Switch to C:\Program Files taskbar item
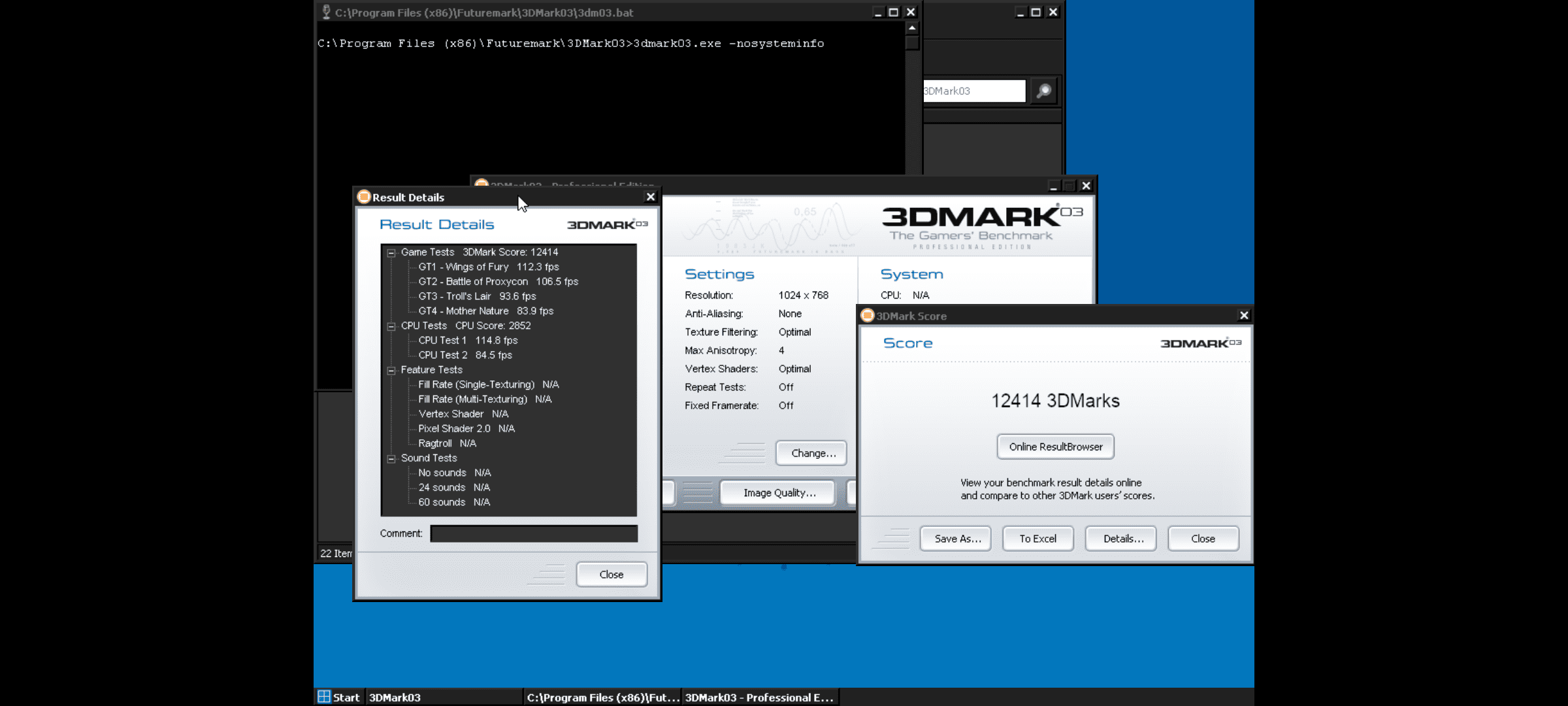 (602, 697)
